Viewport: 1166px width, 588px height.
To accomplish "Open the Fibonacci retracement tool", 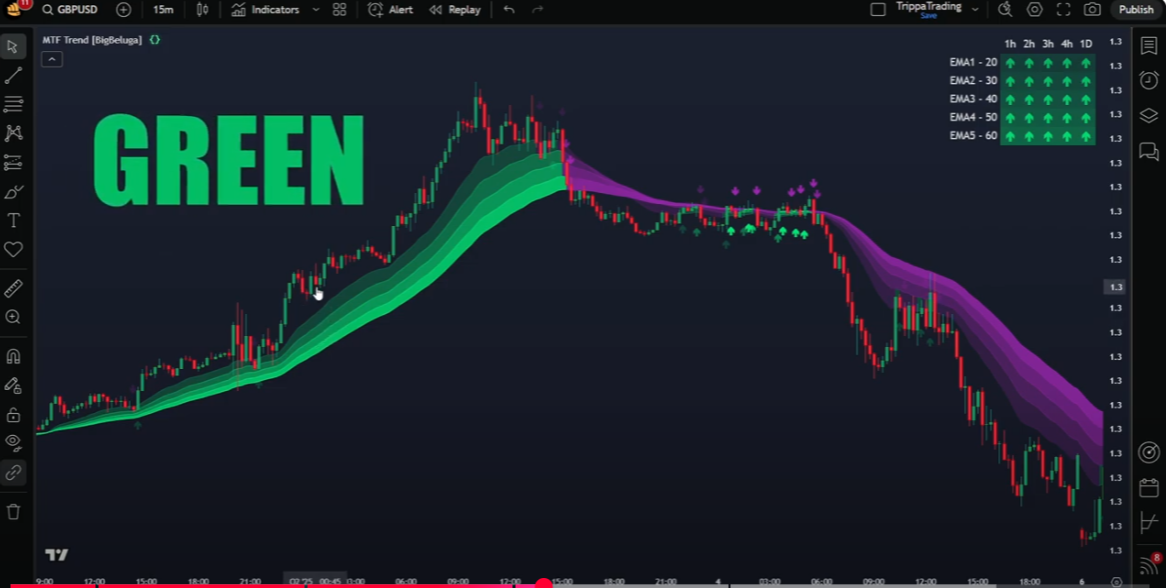I will [14, 104].
